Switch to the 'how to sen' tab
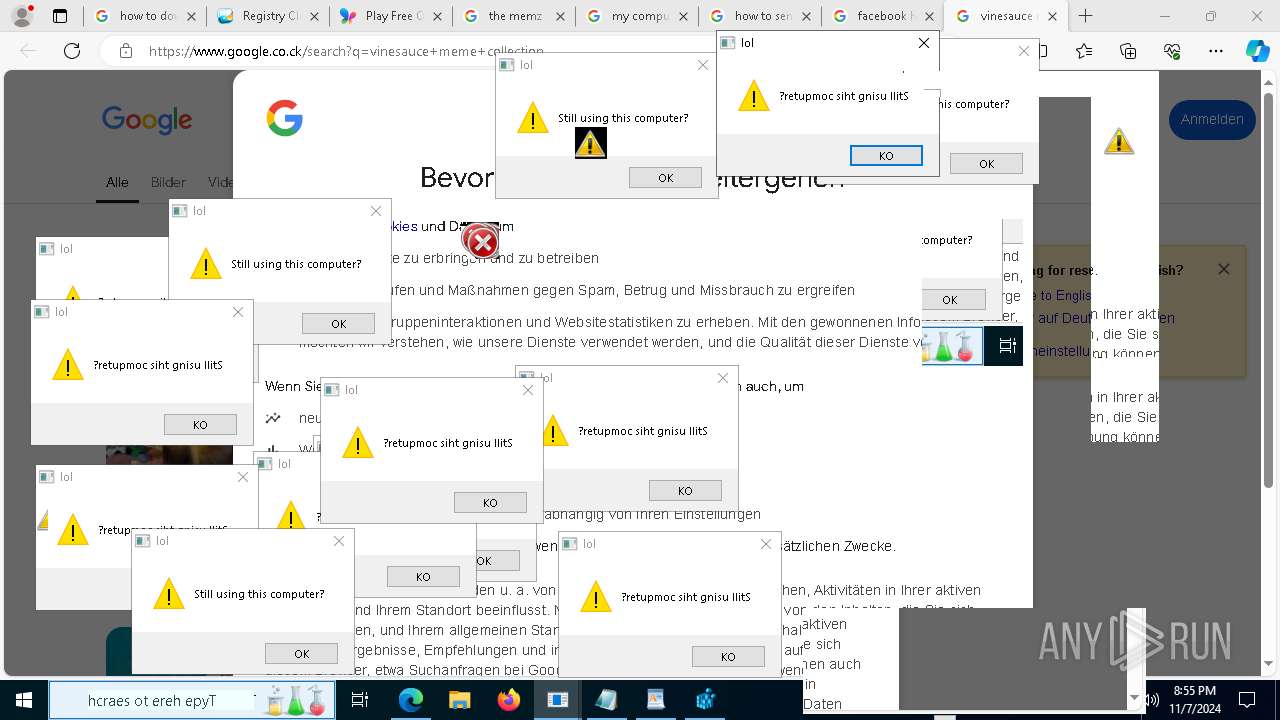 760,16
